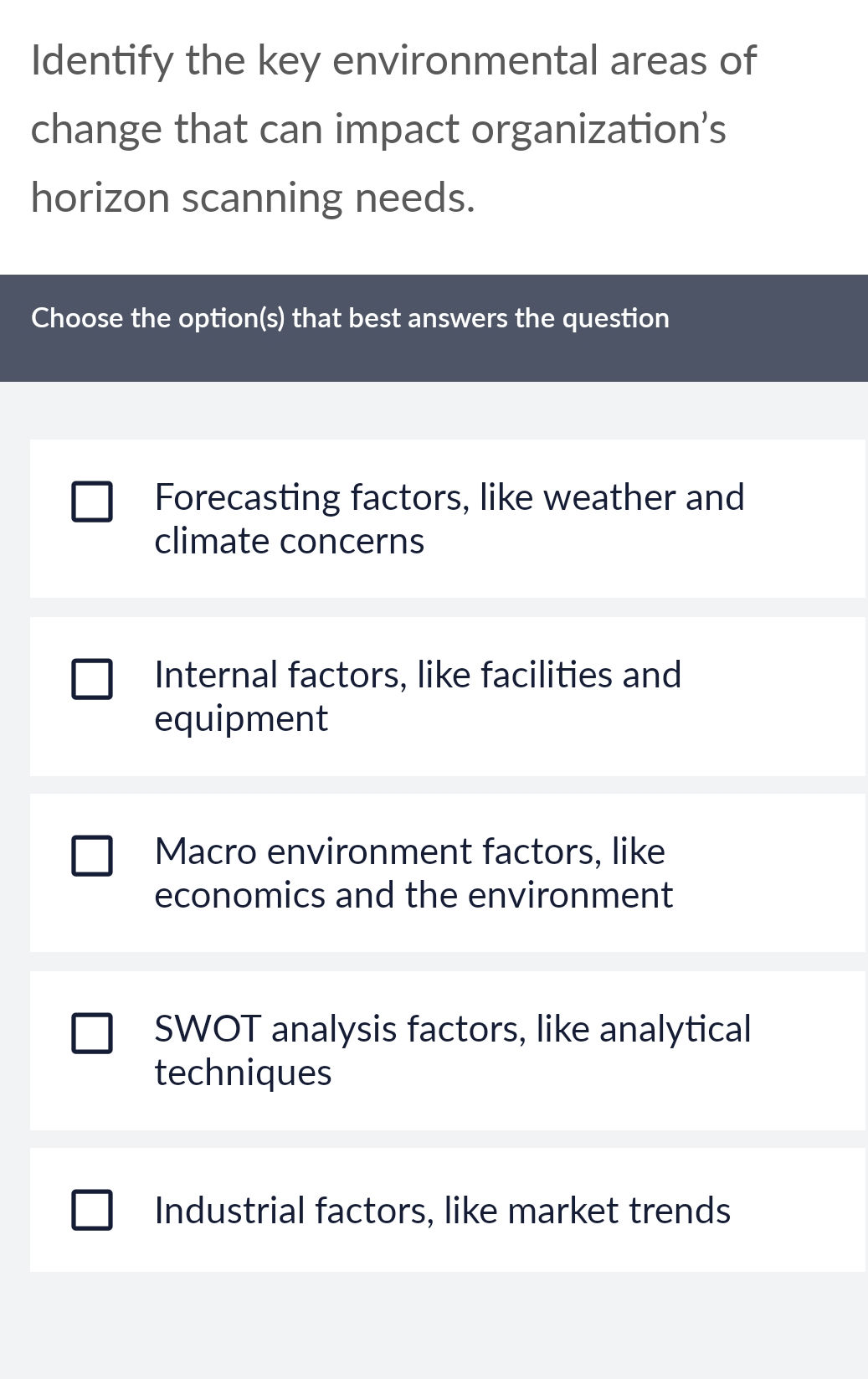Click the phrase 'horizon scanning needs'

click(x=251, y=197)
